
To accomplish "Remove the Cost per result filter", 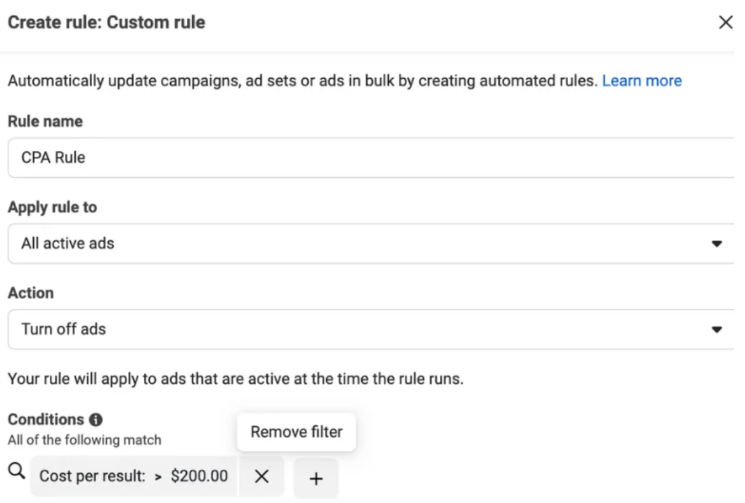I will pyautogui.click(x=261, y=478).
